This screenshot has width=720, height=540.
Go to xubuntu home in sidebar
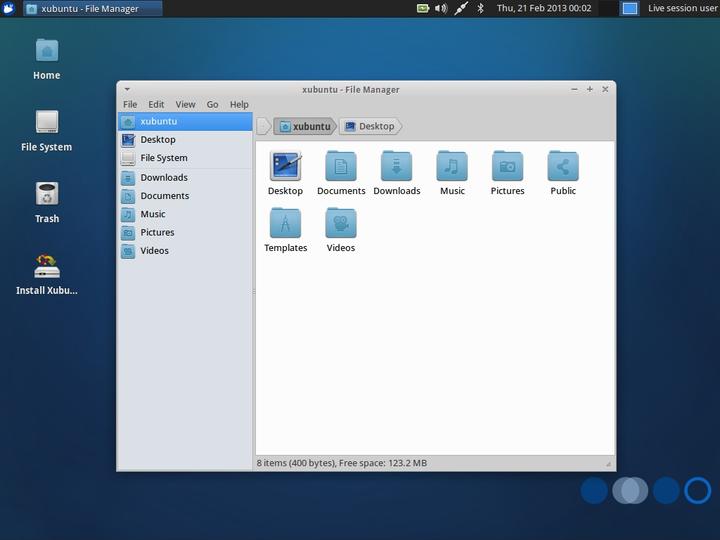(x=186, y=121)
